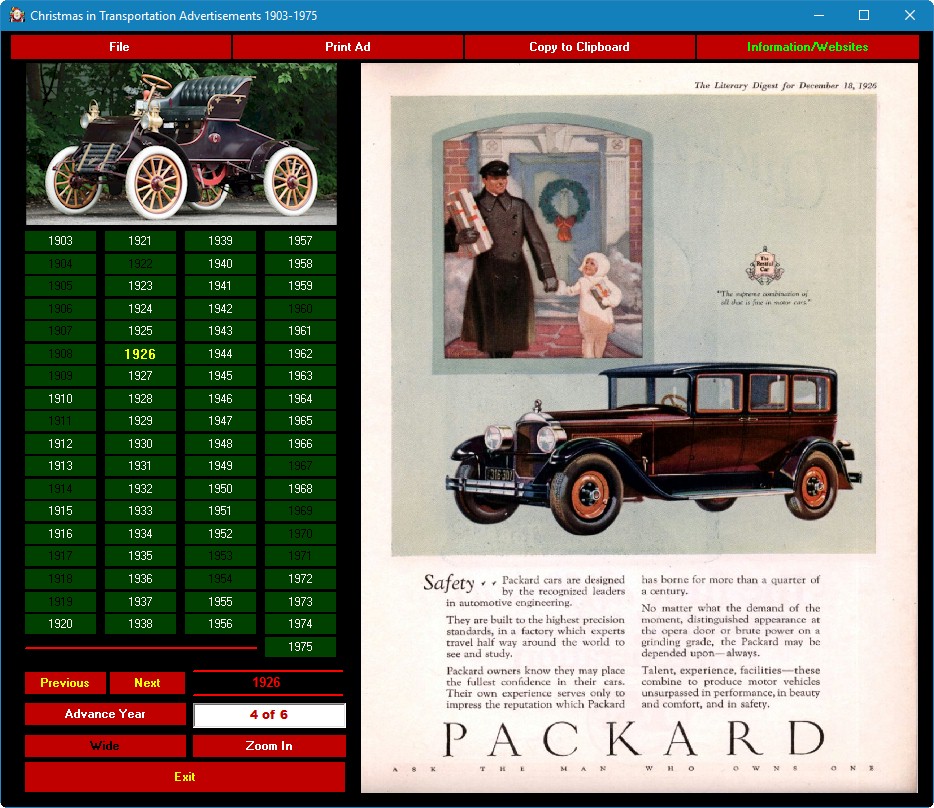The height and width of the screenshot is (808, 934).
Task: Click the highlighted 1926 year
Action: 140,354
